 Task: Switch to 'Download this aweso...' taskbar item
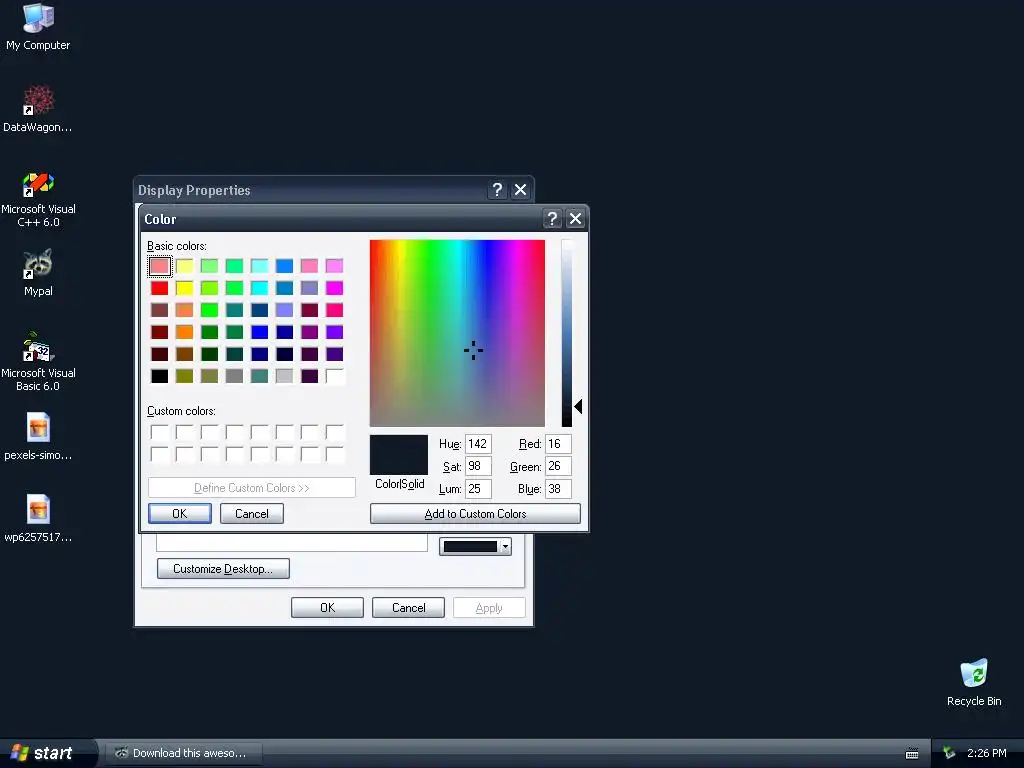click(x=184, y=753)
